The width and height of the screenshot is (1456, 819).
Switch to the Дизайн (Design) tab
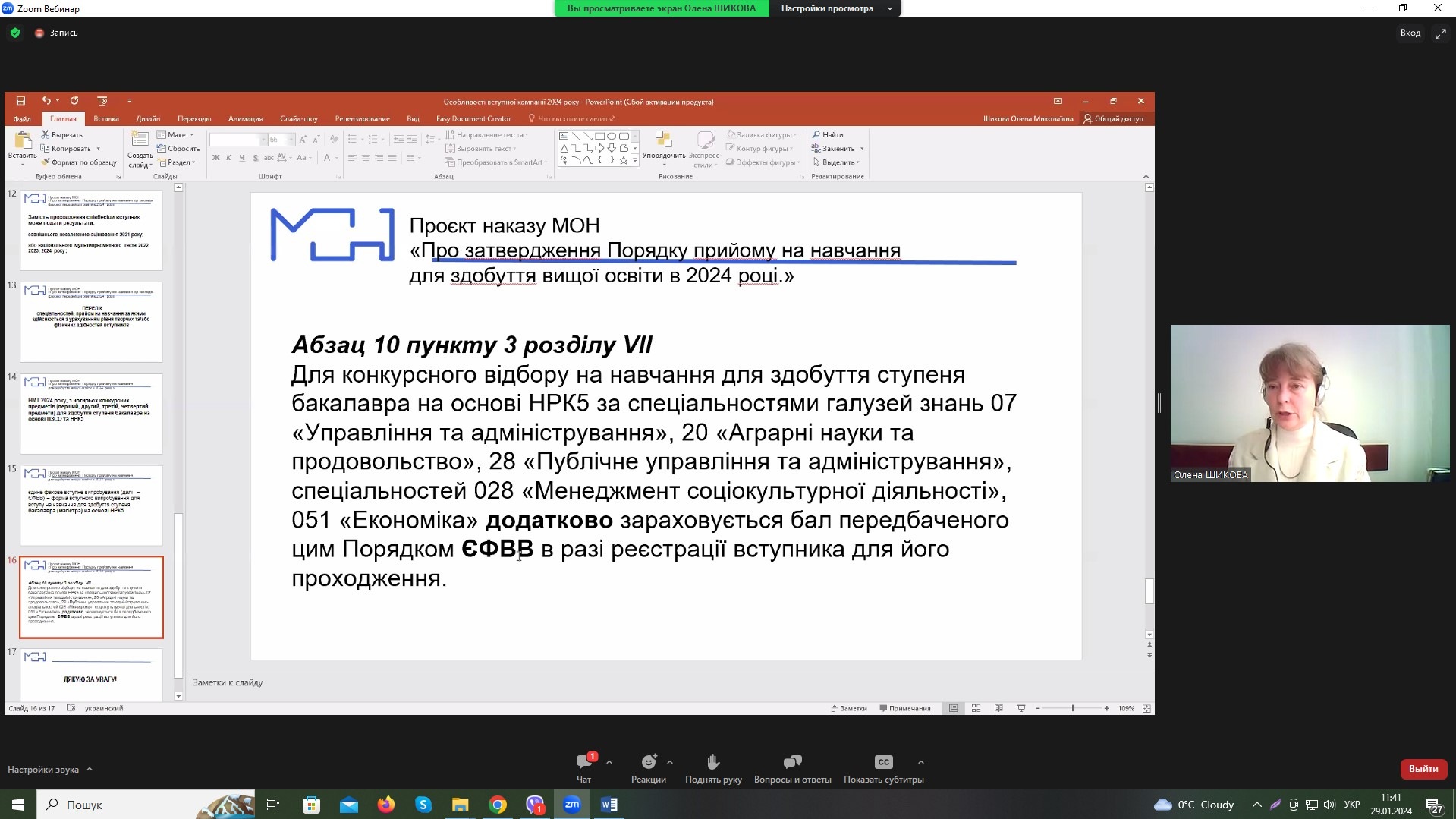click(148, 119)
